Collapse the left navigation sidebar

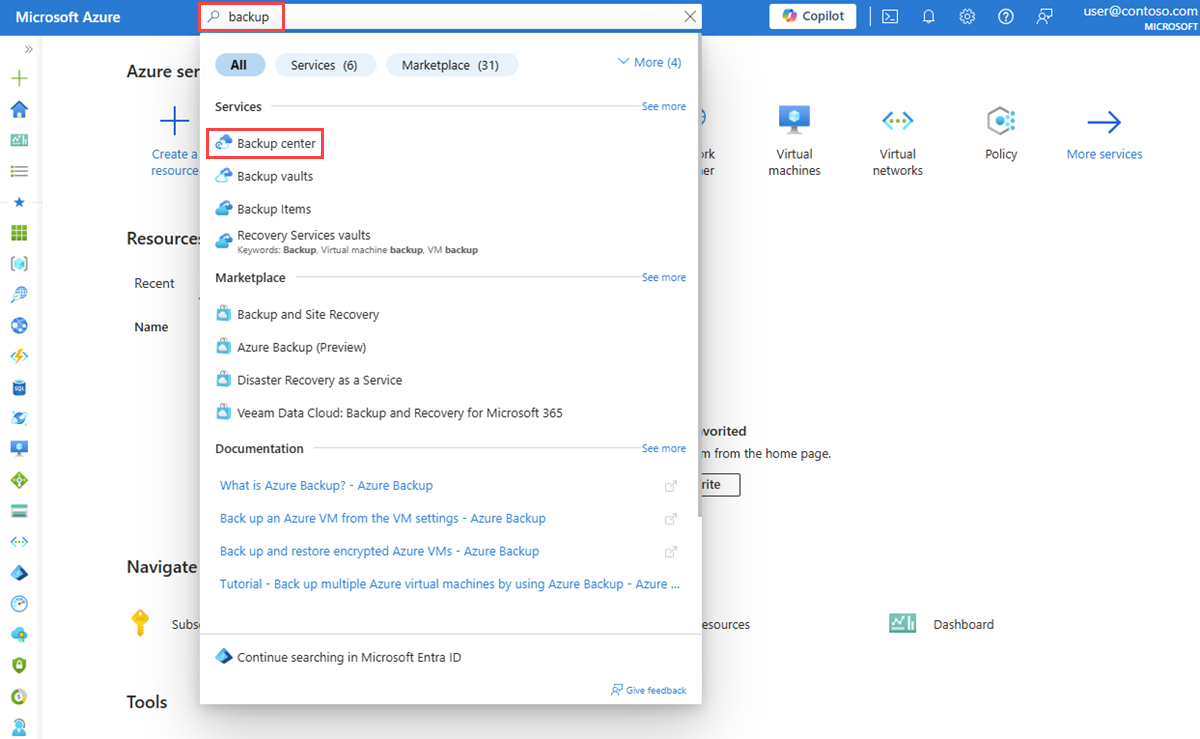click(27, 47)
